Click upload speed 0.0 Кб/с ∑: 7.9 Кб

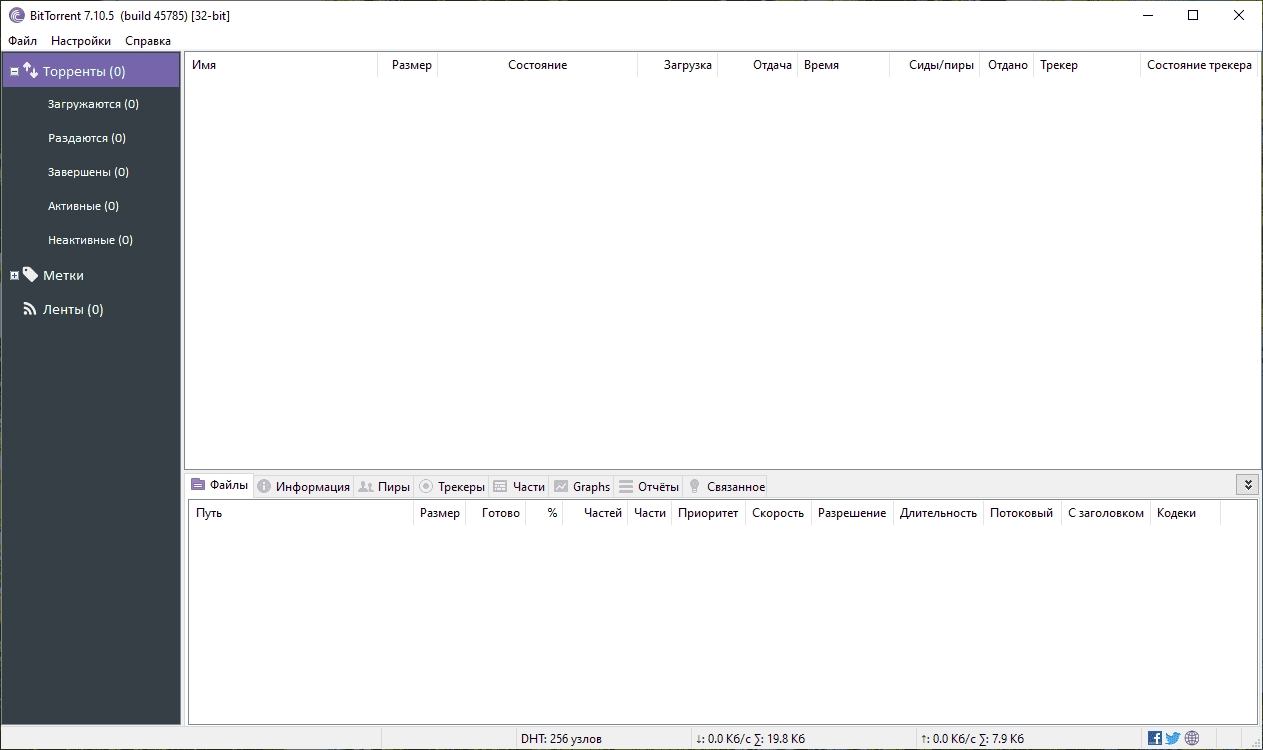972,739
